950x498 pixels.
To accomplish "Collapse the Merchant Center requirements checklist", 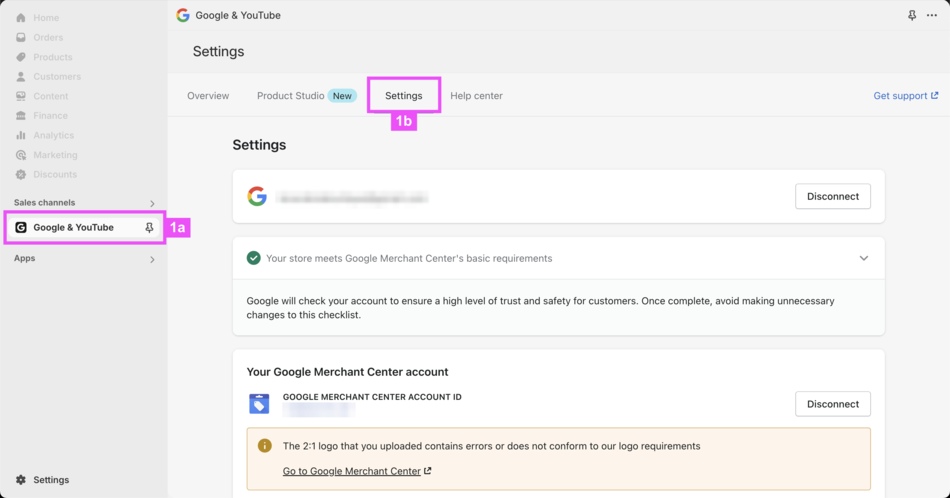I will point(863,258).
